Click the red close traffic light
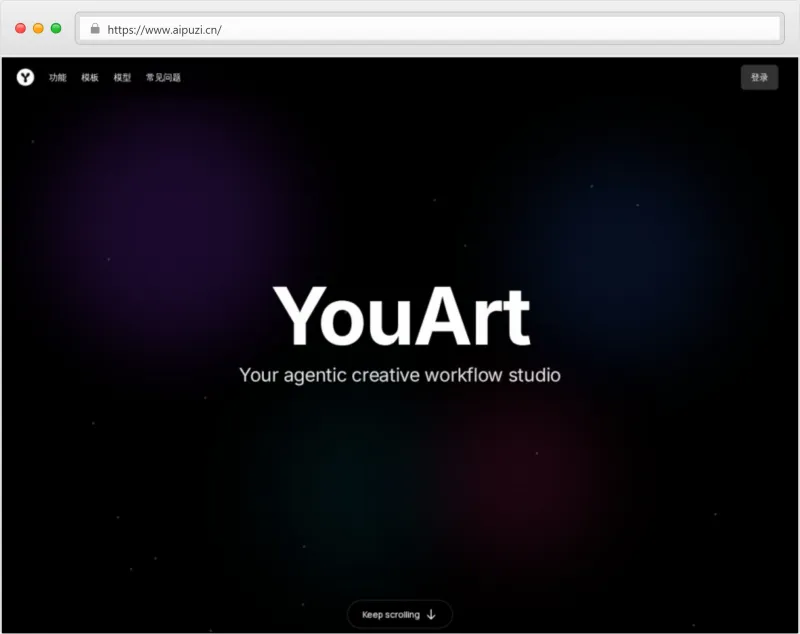The image size is (800, 634). click(20, 28)
